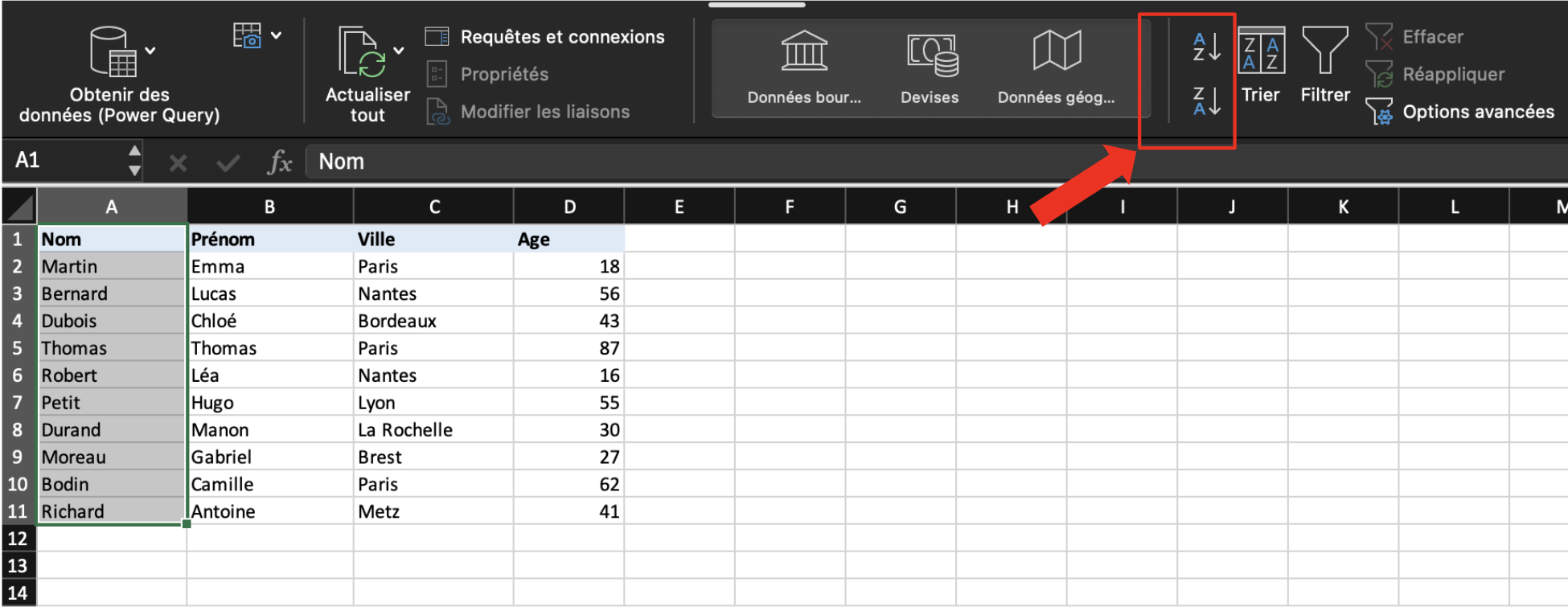Viewport: 1568px width, 611px height.
Task: Click cell containing Antoine
Action: [x=270, y=511]
